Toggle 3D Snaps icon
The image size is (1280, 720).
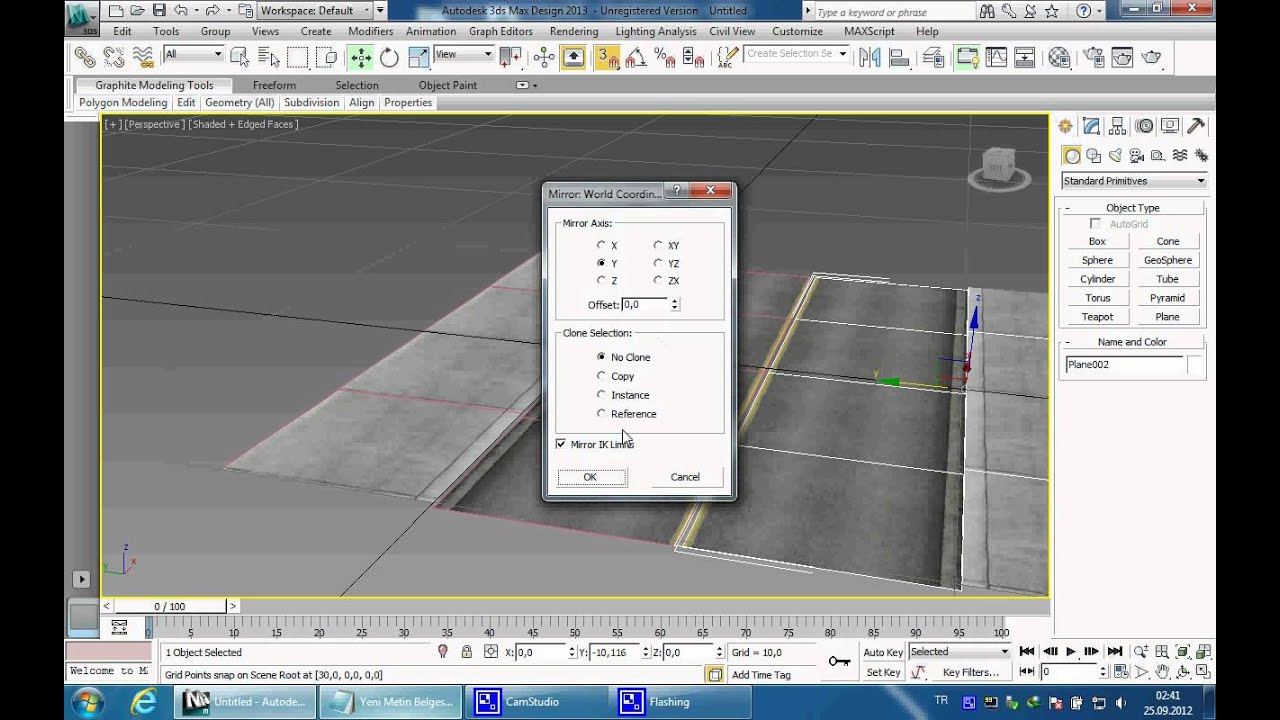[608, 57]
